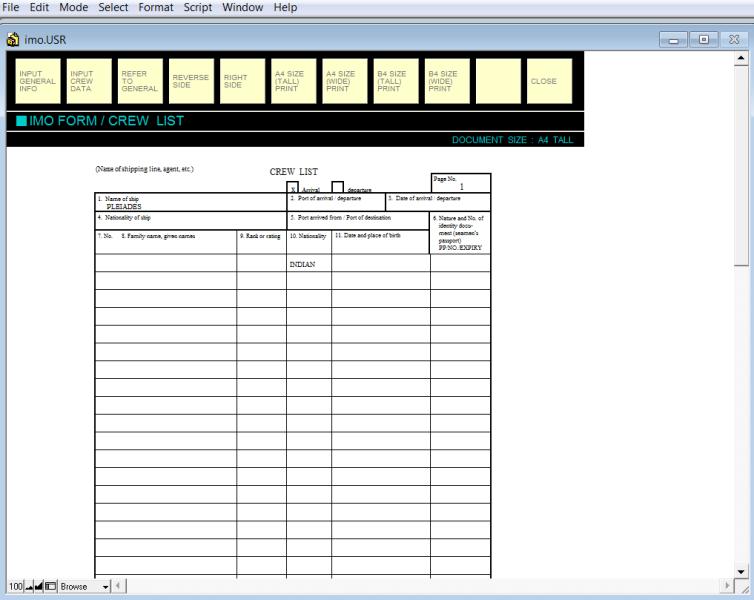The height and width of the screenshot is (600, 754).
Task: Check the departure checkbox
Action: [338, 188]
